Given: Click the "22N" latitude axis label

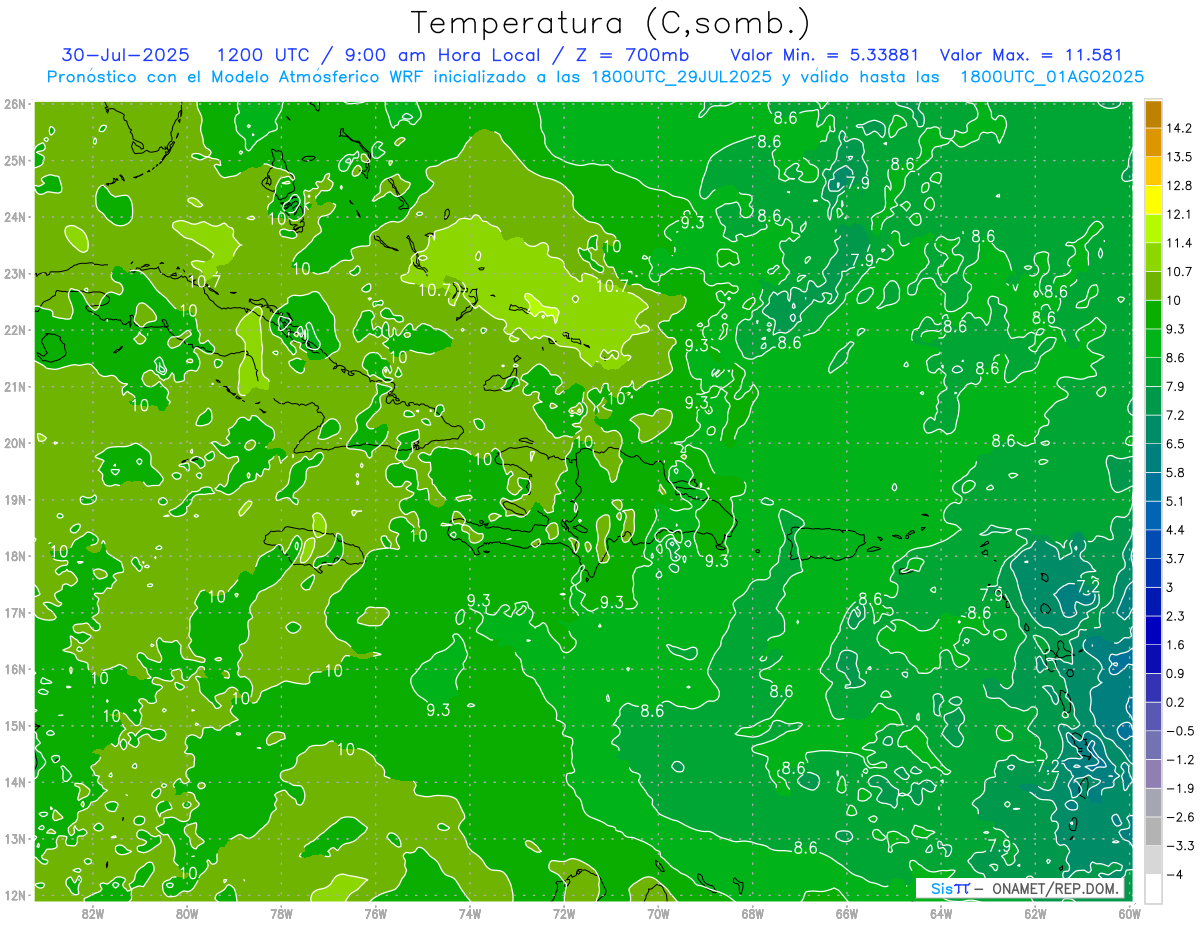Looking at the screenshot, I should coord(15,330).
